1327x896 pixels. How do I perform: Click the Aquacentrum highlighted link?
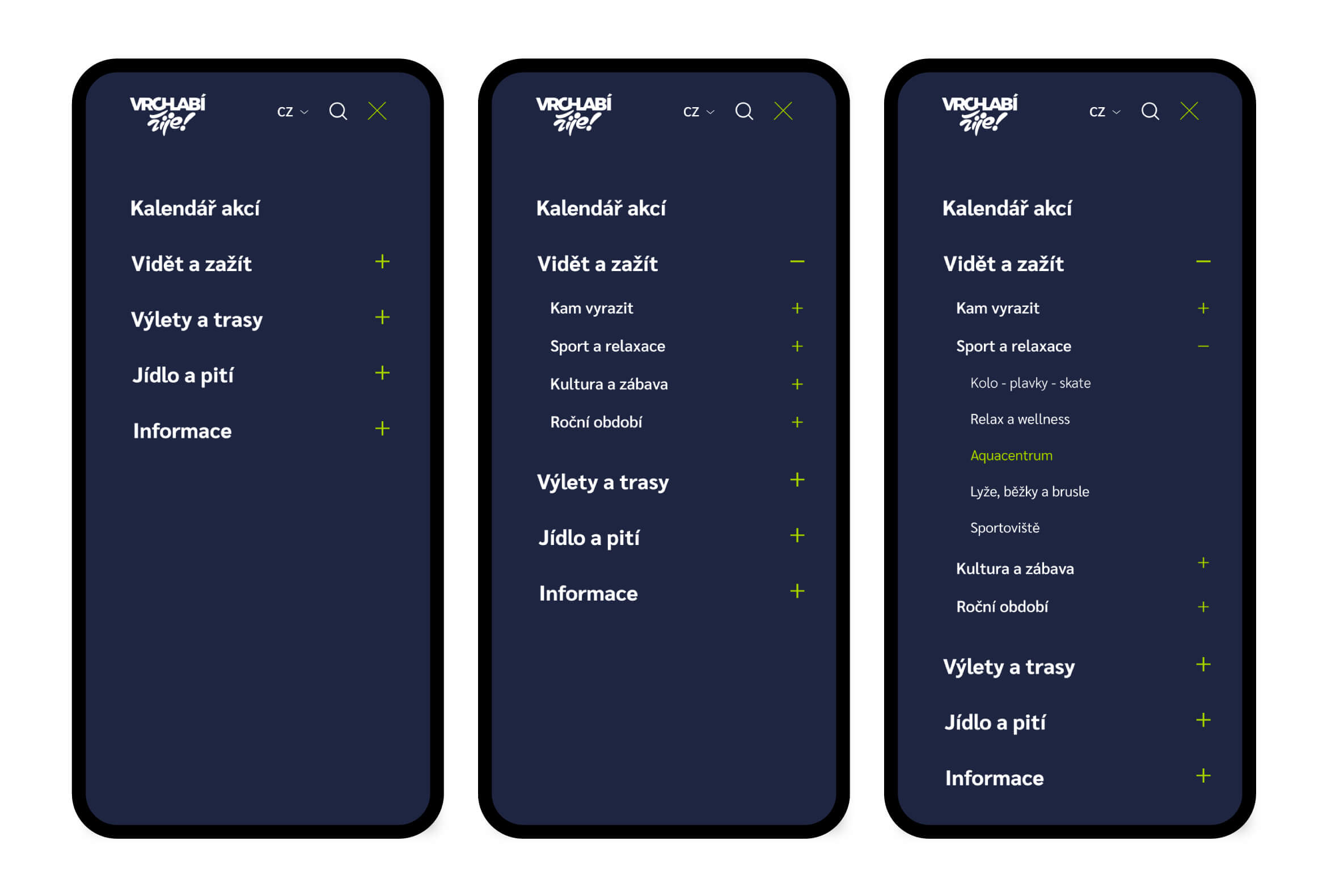pyautogui.click(x=1011, y=455)
